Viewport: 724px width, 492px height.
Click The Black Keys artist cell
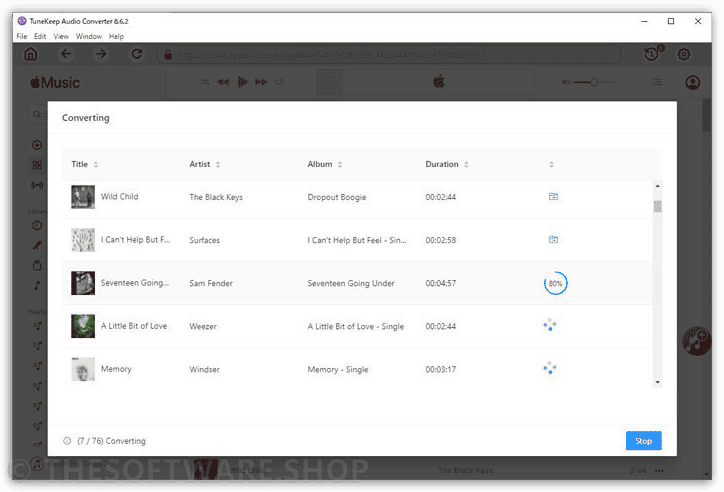coord(216,197)
